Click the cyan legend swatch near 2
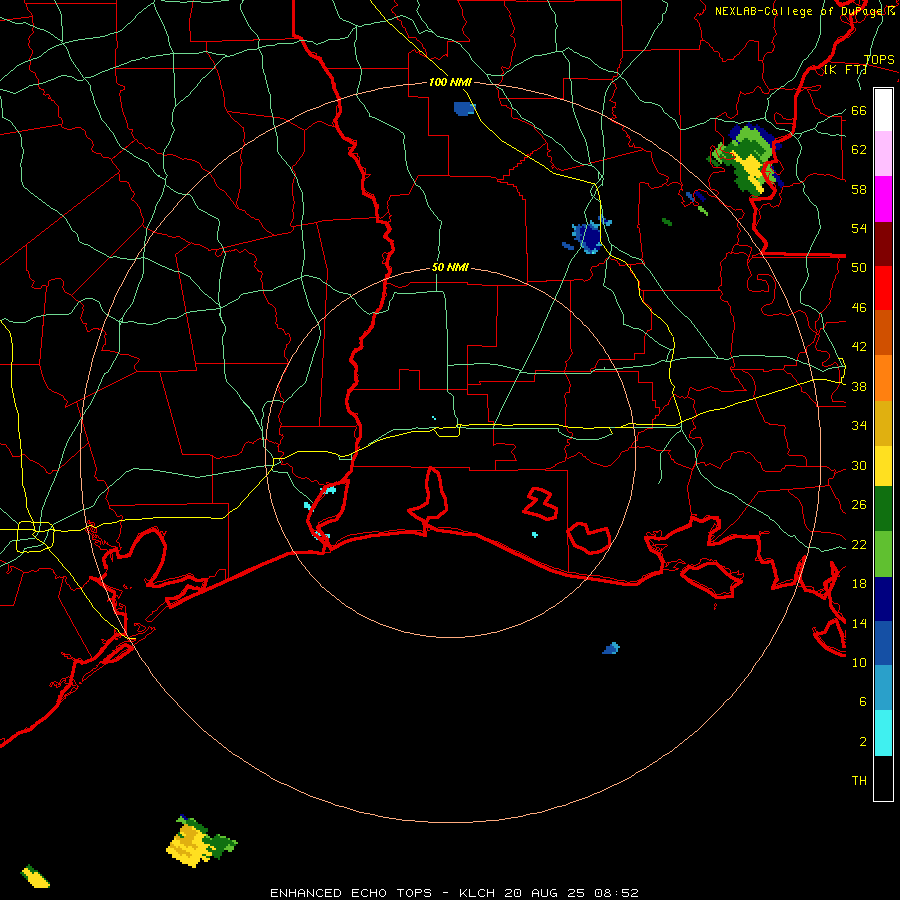900x900 pixels. point(883,733)
